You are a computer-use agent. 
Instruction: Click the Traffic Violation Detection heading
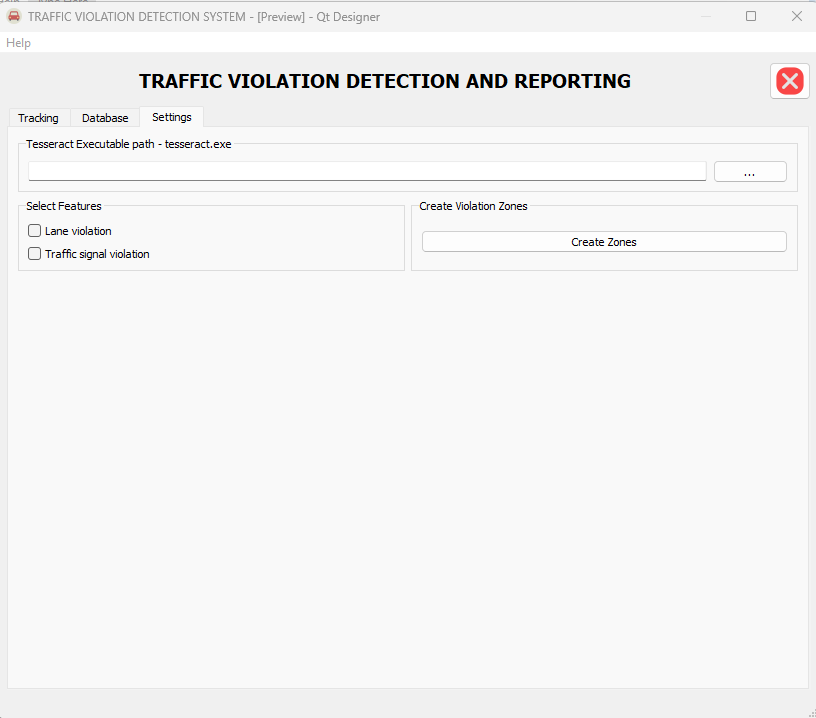[x=385, y=81]
